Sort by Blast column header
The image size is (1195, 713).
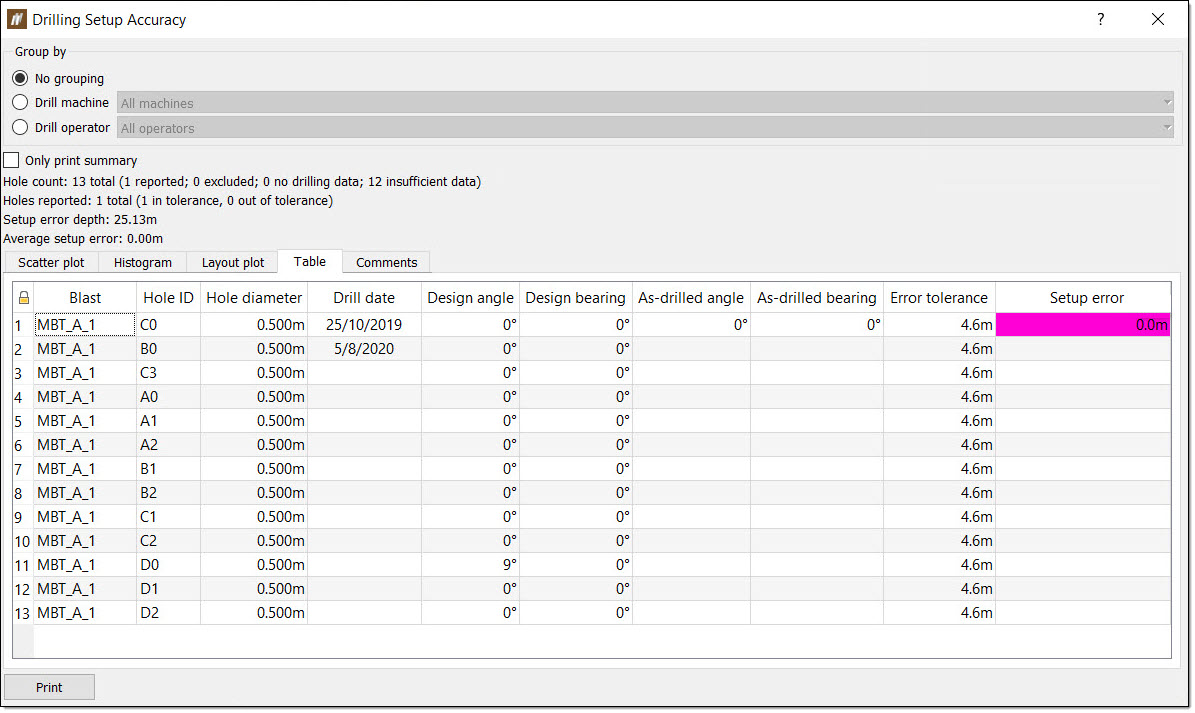tap(85, 298)
